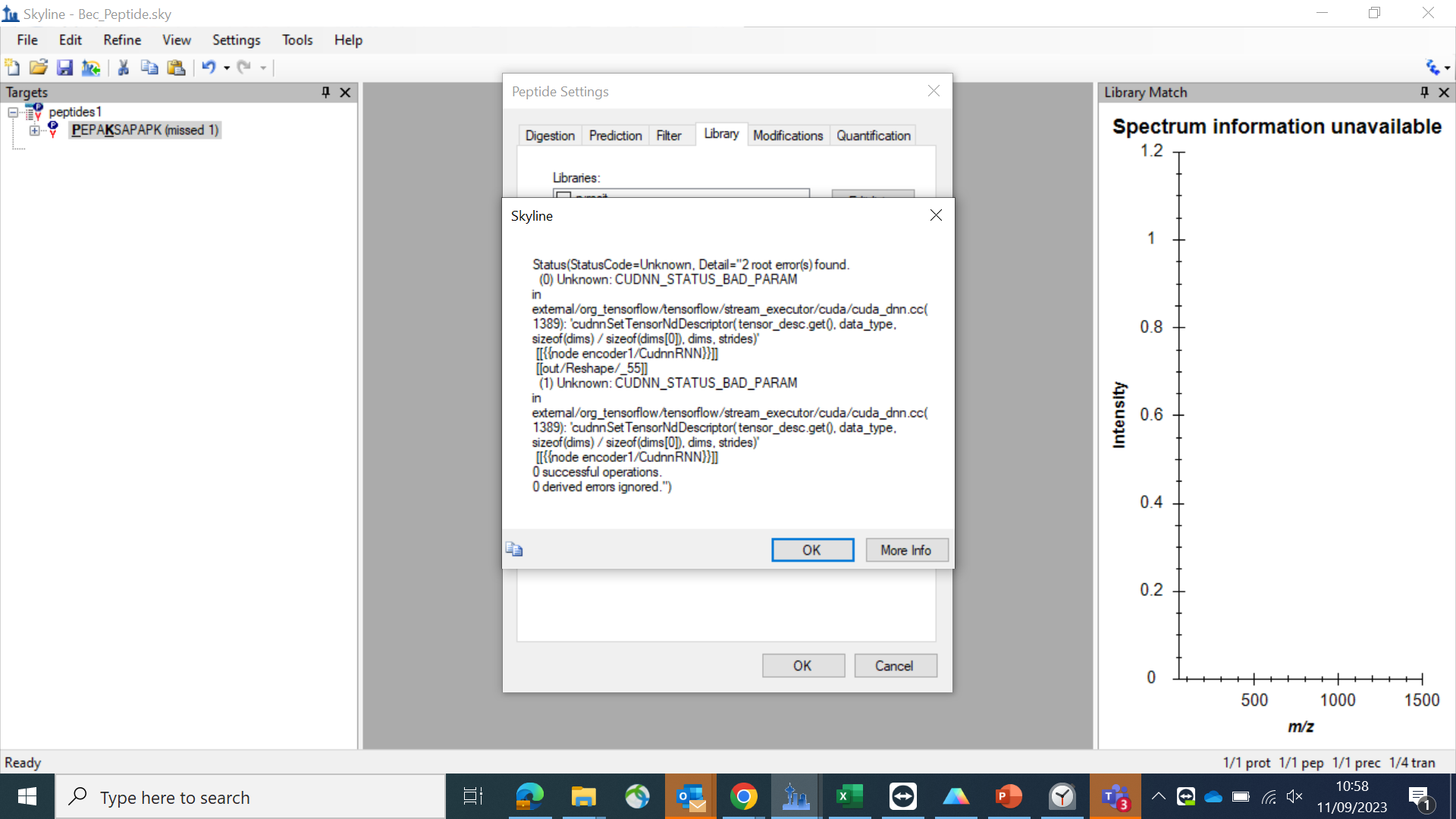Click the New Document toolbar icon
Image resolution: width=1456 pixels, height=819 pixels.
(12, 67)
